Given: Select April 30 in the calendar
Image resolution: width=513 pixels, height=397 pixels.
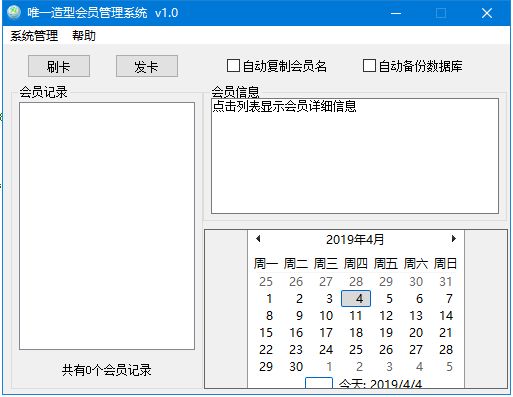Looking at the screenshot, I should (x=296, y=367).
